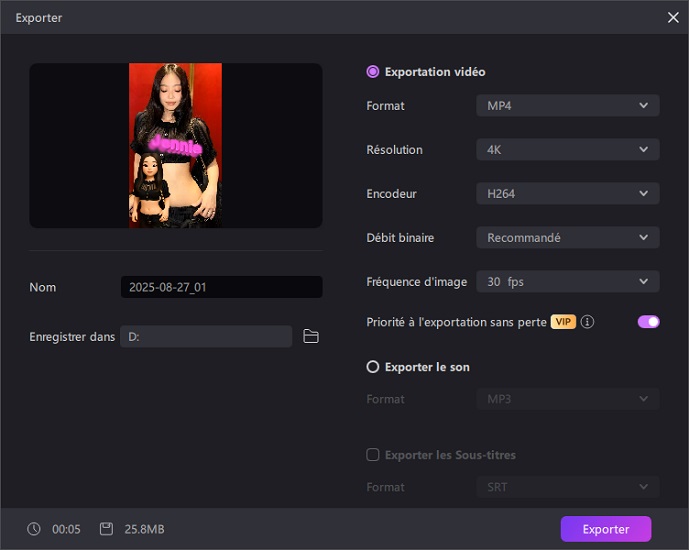The image size is (689, 550).
Task: Tick the Exporter les Sous-titres checkbox
Action: (373, 455)
